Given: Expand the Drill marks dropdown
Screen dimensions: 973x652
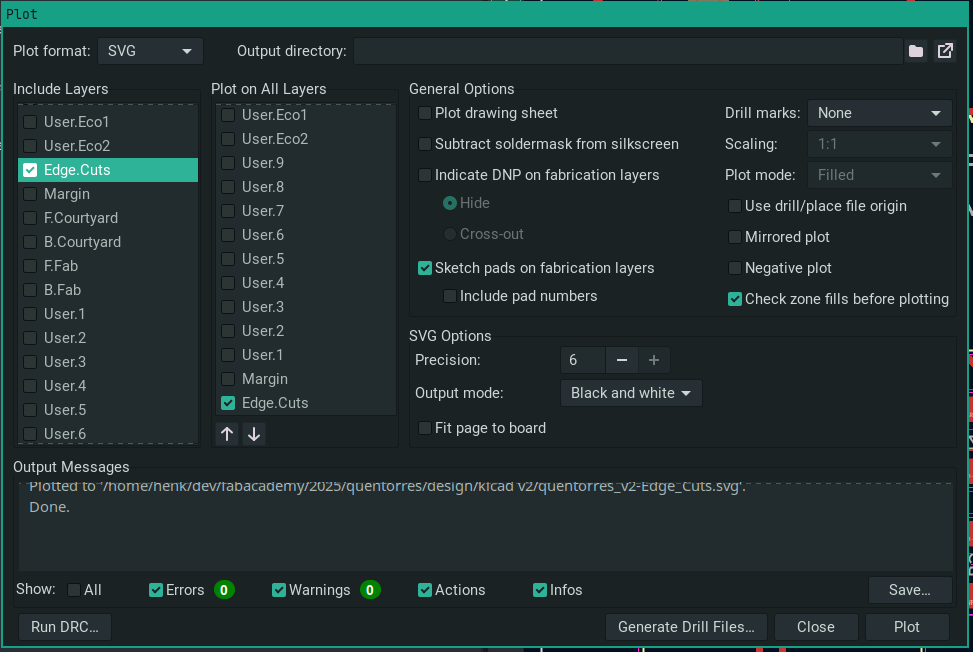Looking at the screenshot, I should (879, 113).
